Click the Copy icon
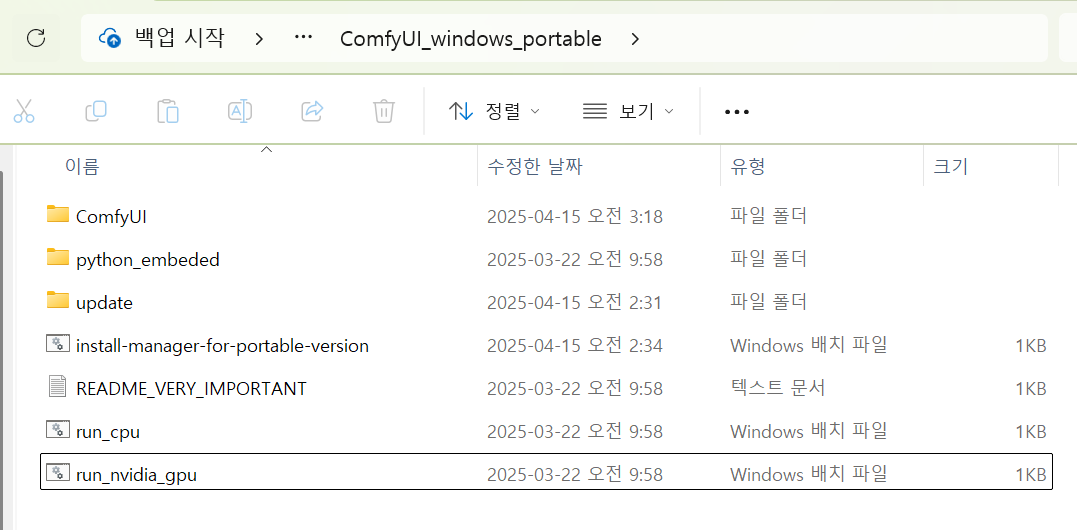Viewport: 1077px width, 530px height. tap(95, 111)
